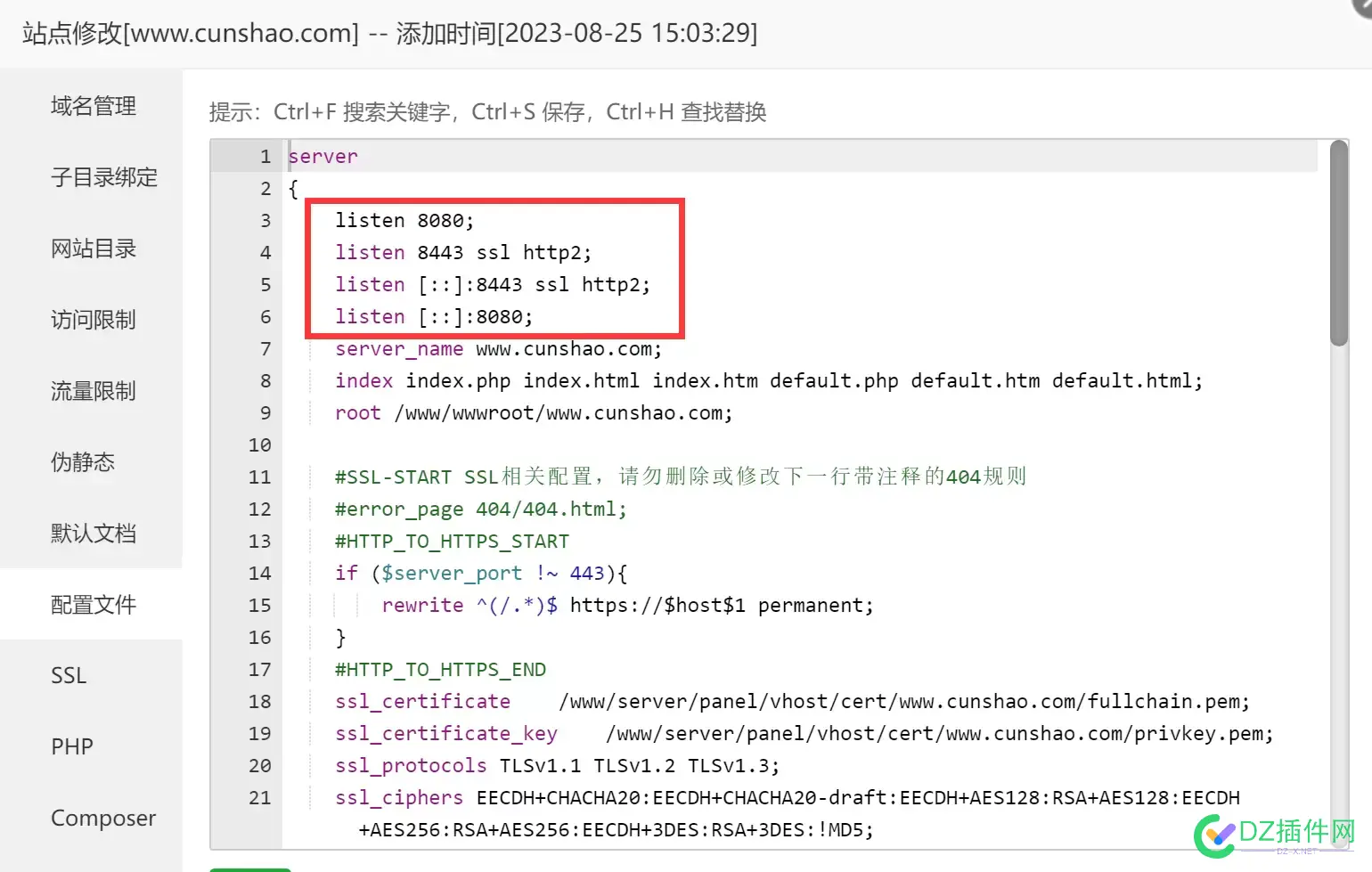Screen dimensions: 1372x872
Task: Click line number 21 in the gutter
Action: 260,798
